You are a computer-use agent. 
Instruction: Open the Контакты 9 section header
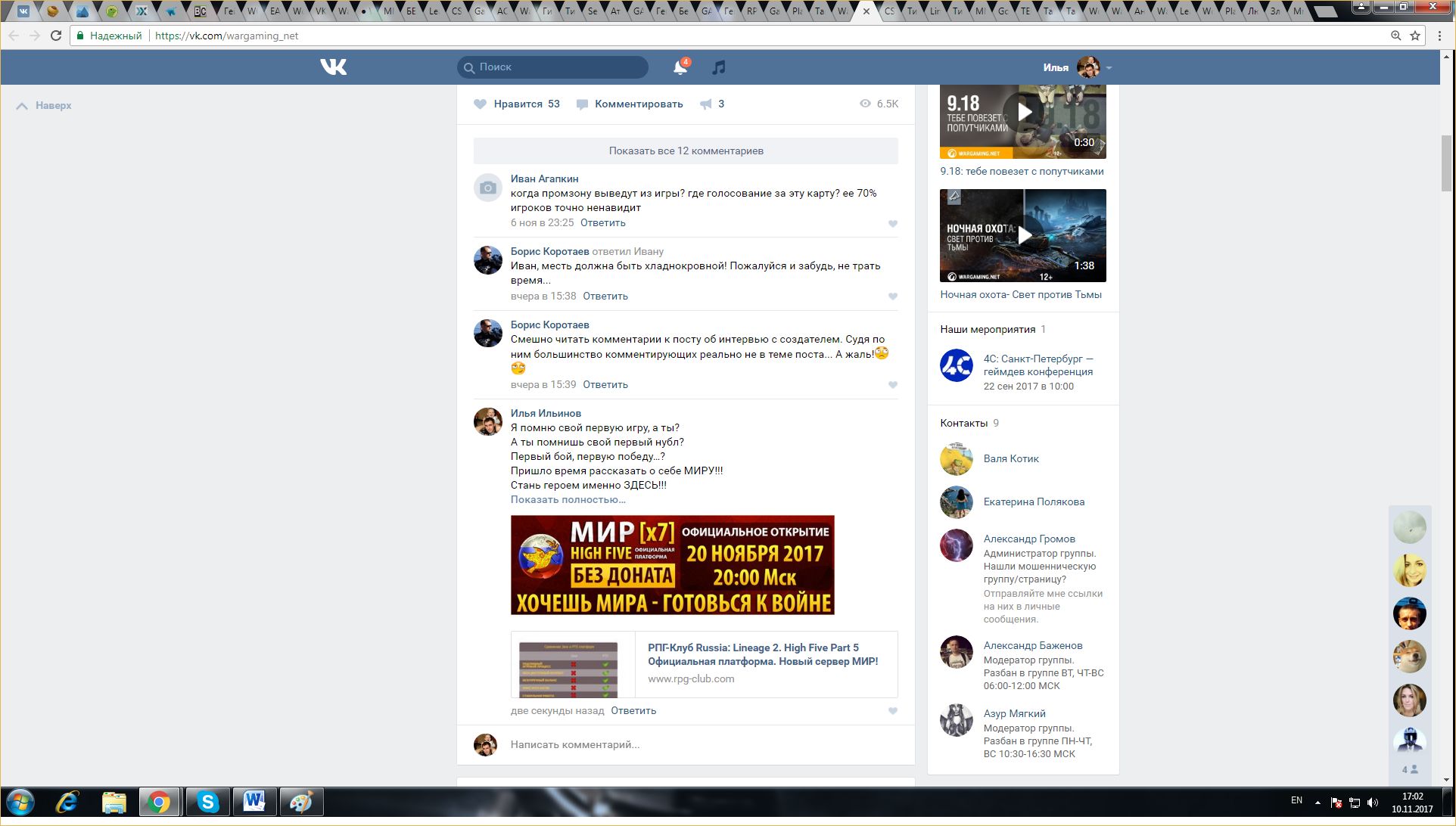coord(969,424)
